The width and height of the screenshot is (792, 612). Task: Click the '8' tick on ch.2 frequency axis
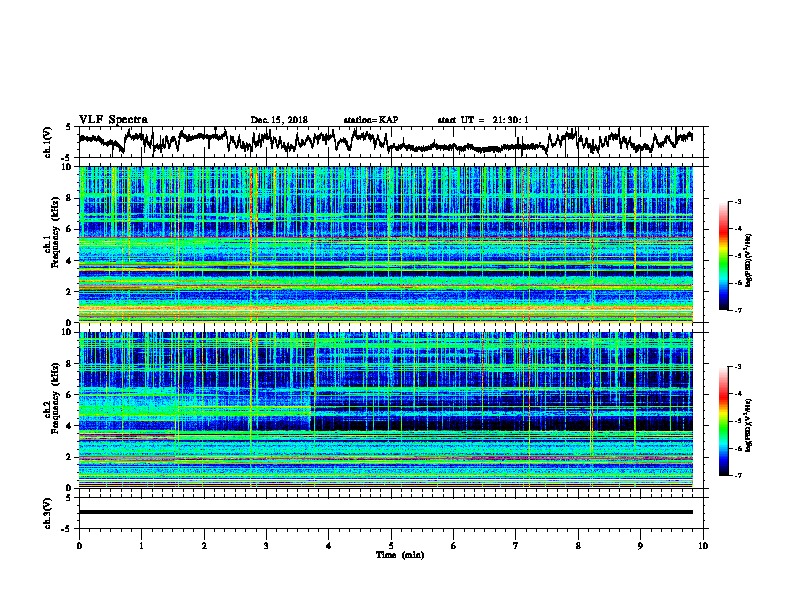point(70,364)
